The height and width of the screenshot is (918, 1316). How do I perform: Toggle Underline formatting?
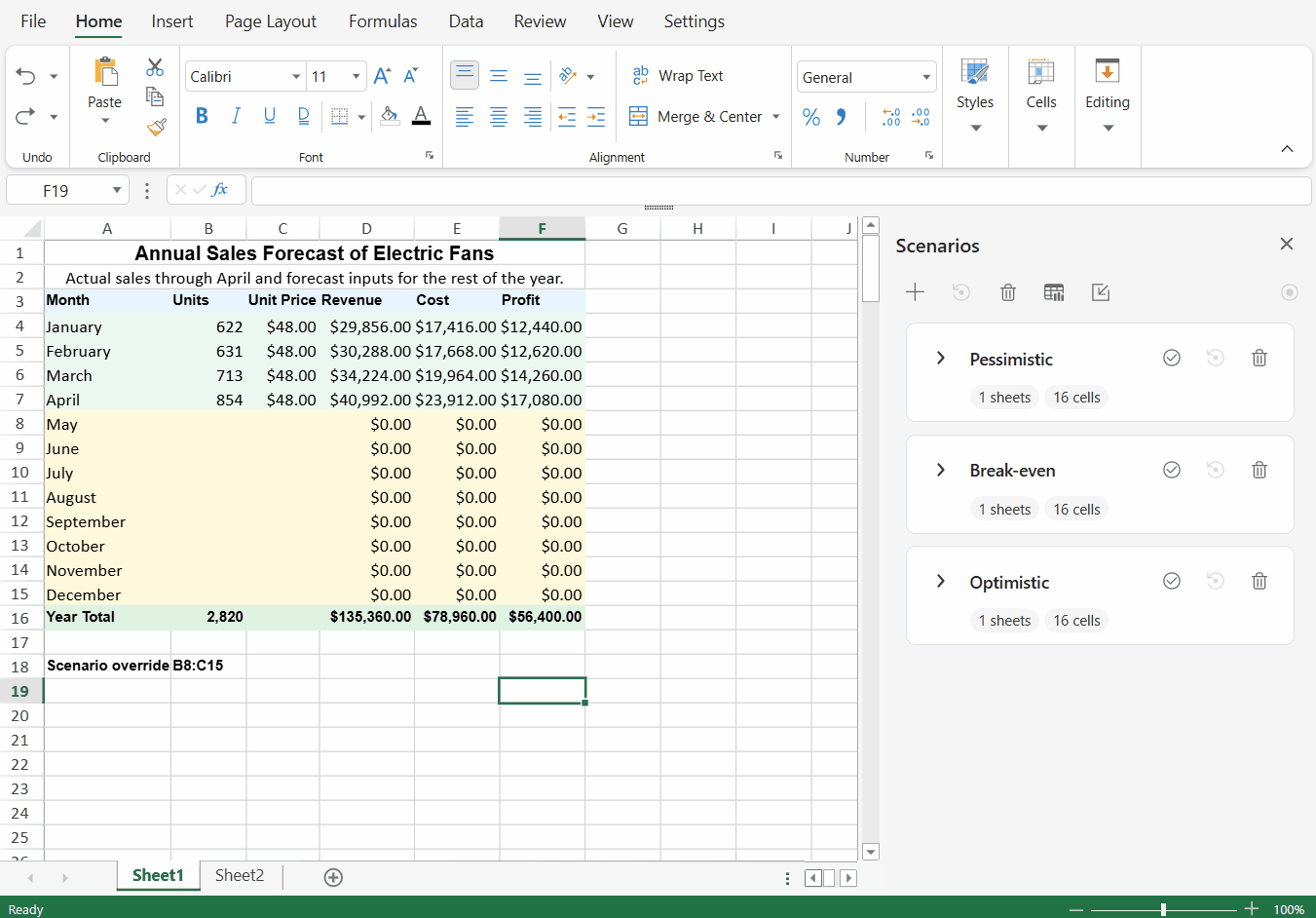[270, 116]
